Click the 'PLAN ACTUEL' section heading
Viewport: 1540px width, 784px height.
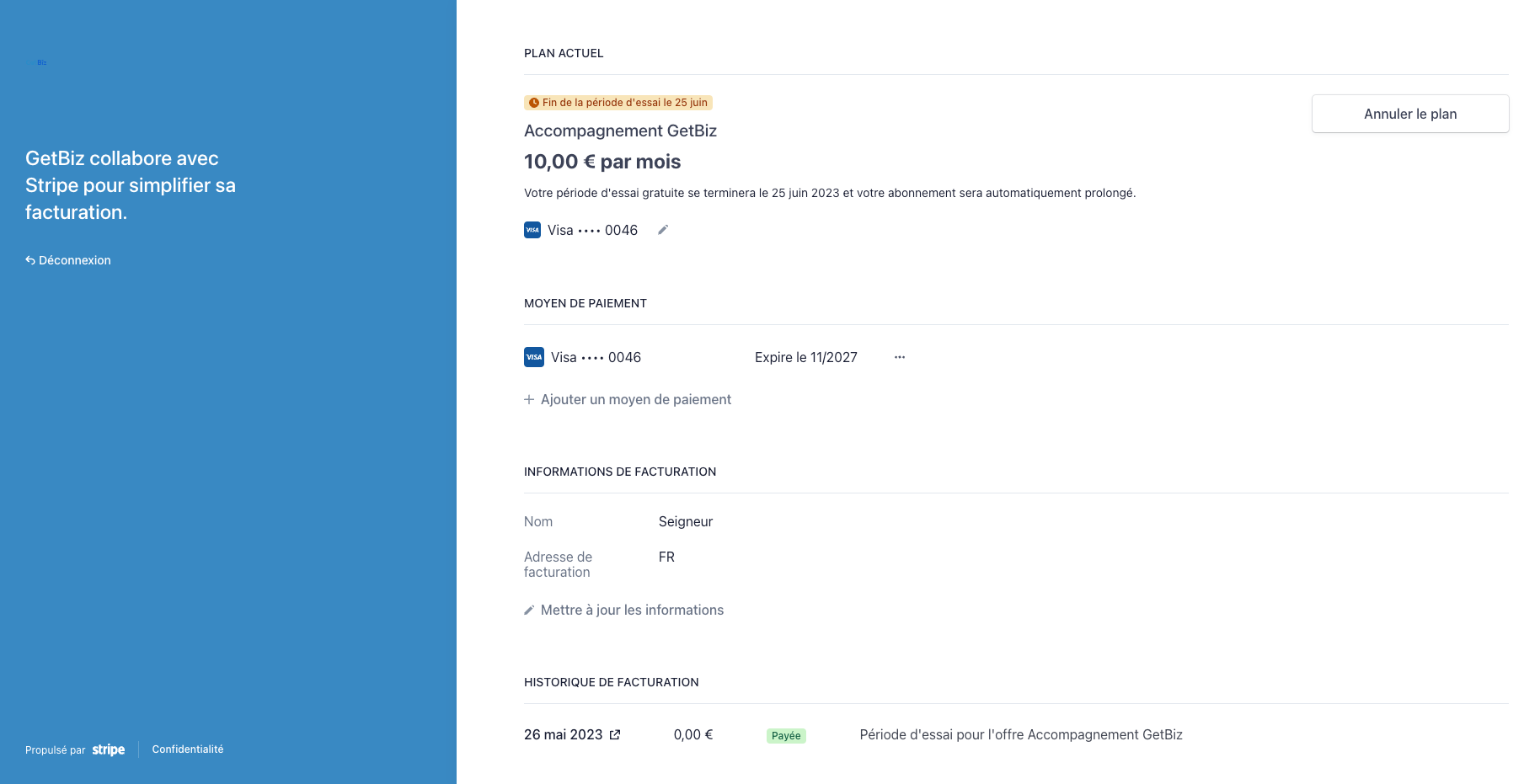point(564,53)
